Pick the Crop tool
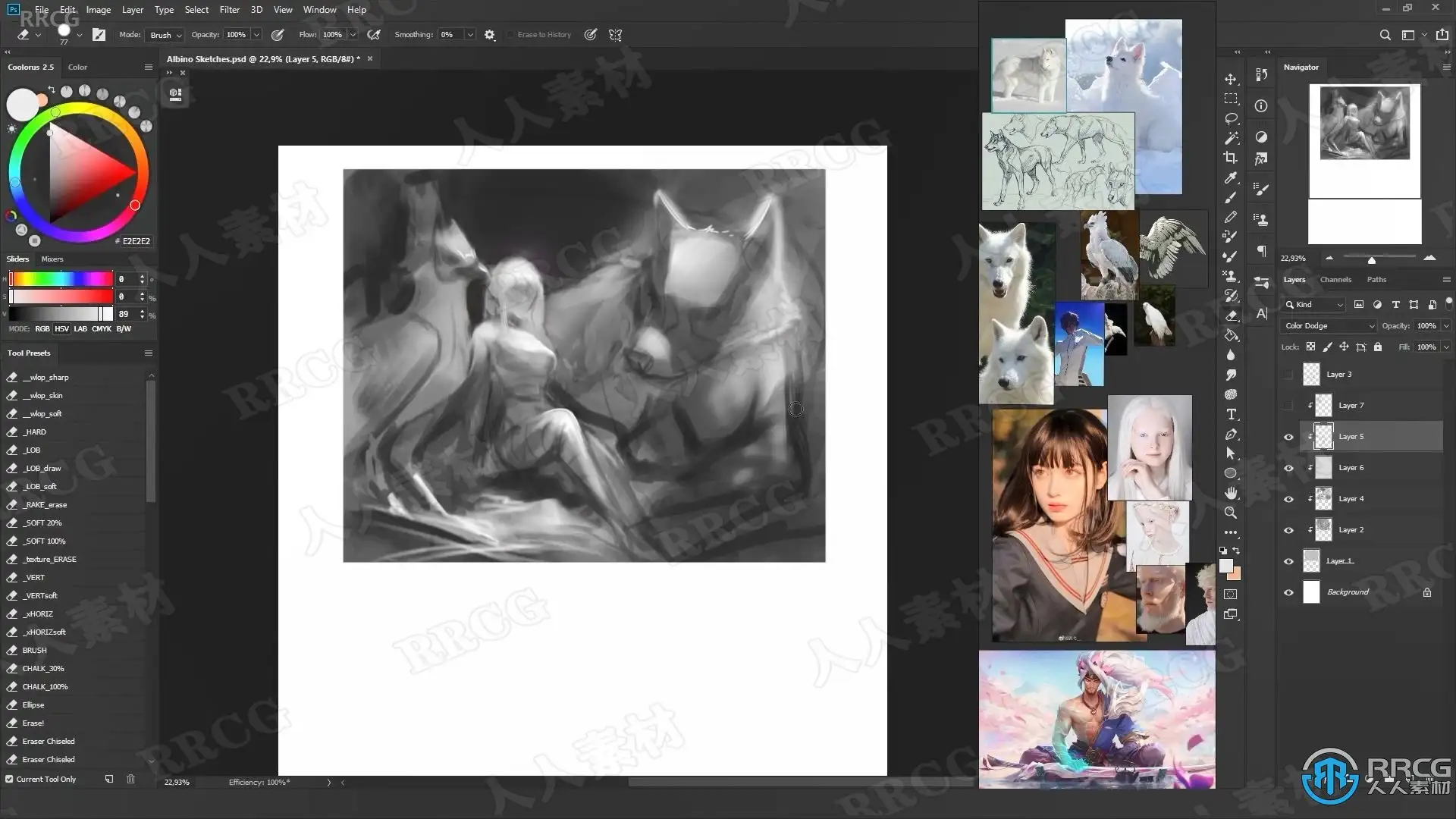This screenshot has width=1456, height=819. coord(1231,158)
